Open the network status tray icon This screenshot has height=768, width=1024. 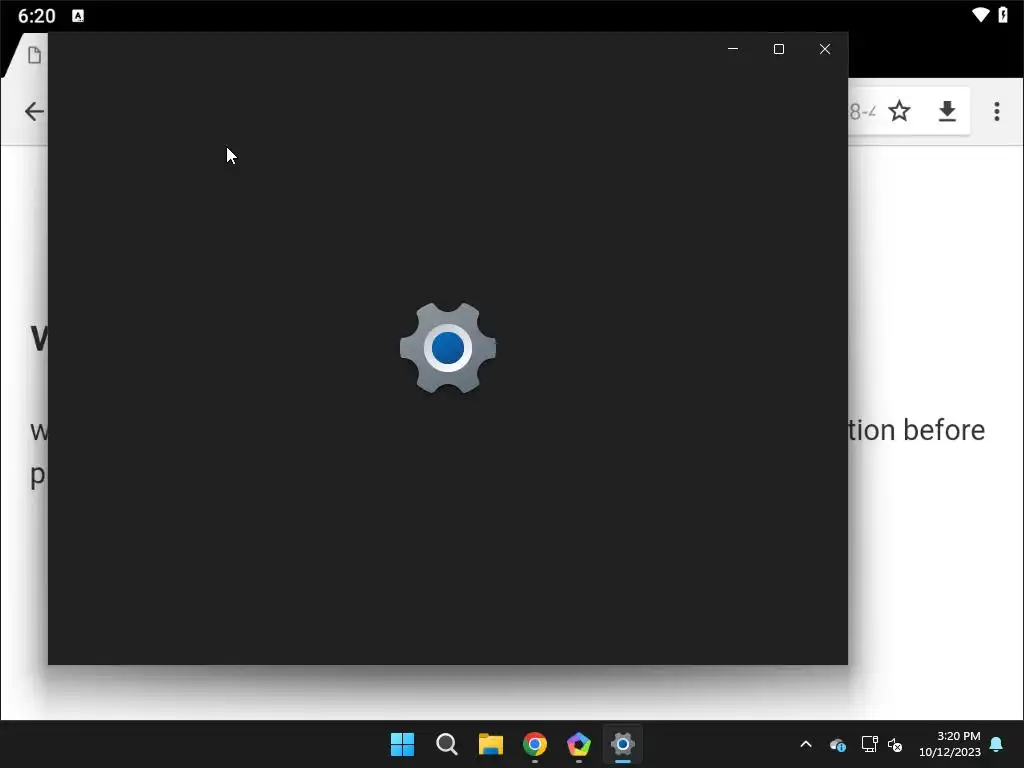click(869, 744)
